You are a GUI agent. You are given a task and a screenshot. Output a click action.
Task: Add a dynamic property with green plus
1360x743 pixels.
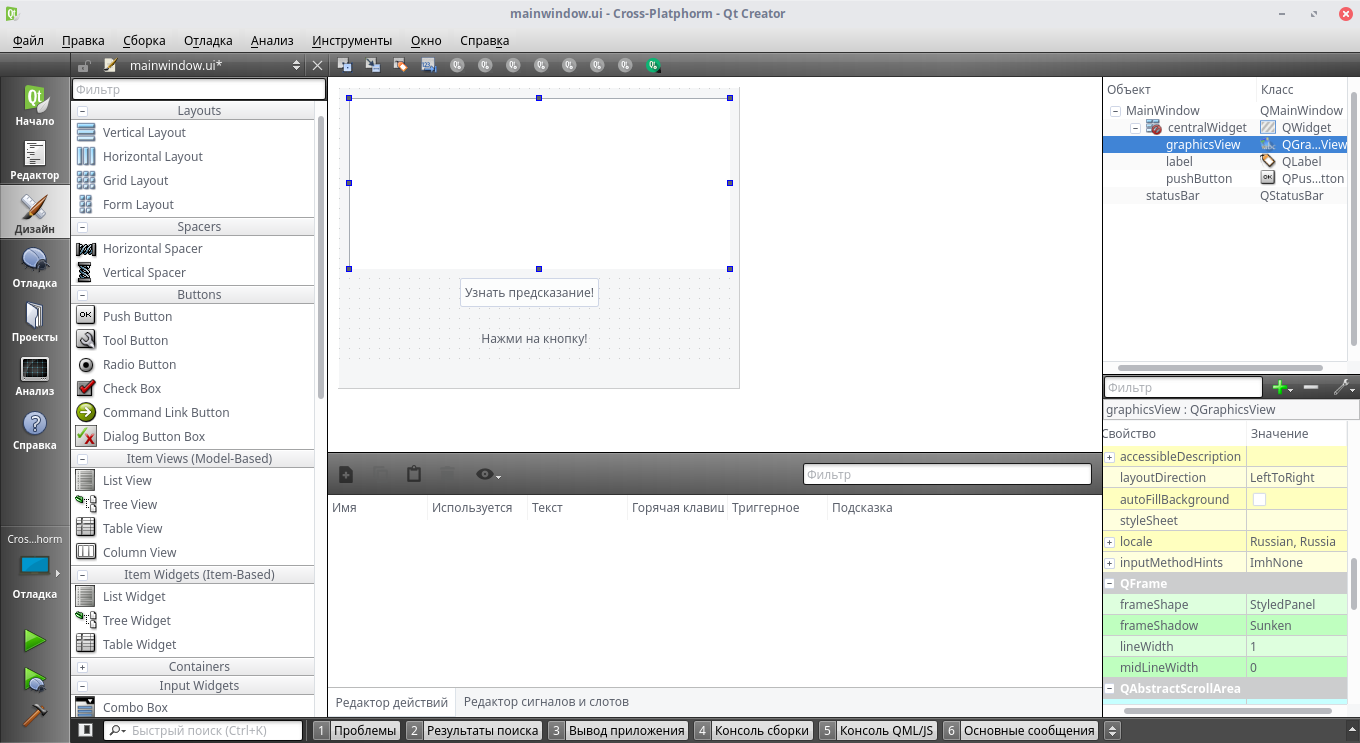1281,387
